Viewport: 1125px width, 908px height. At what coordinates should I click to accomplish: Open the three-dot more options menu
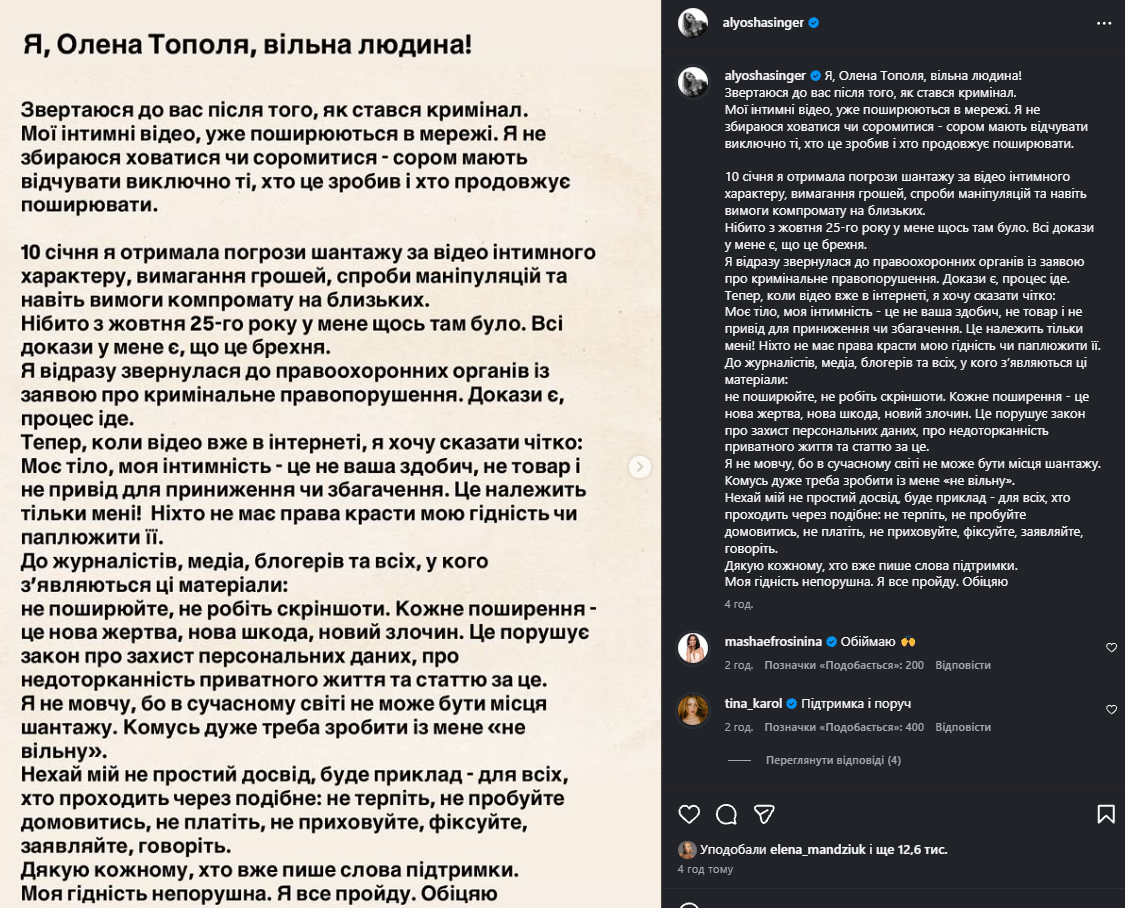coord(1103,23)
